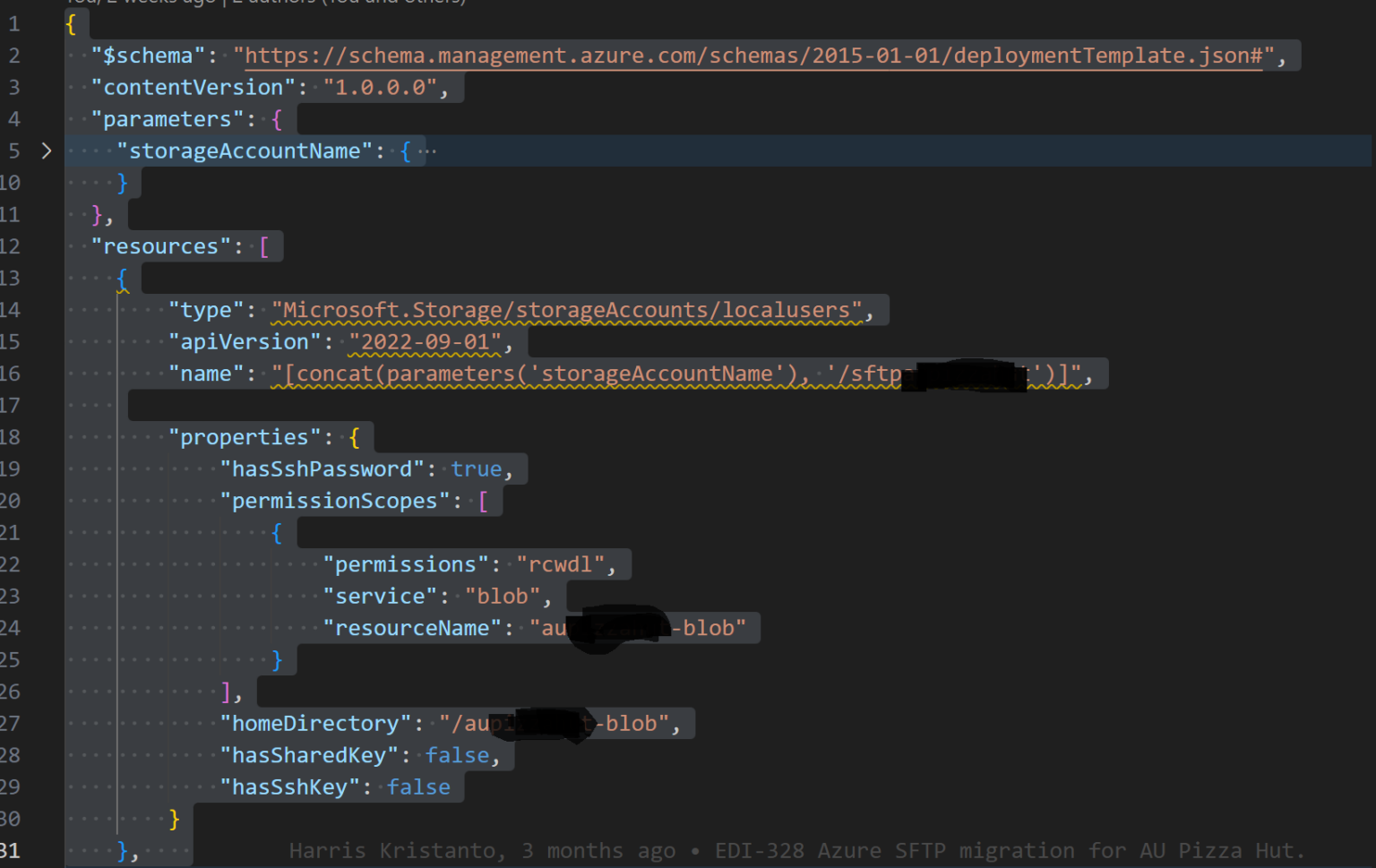The width and height of the screenshot is (1376, 868).
Task: Open the schema.management.azure.com deploymentTemplate URL
Action: pyautogui.click(x=753, y=56)
